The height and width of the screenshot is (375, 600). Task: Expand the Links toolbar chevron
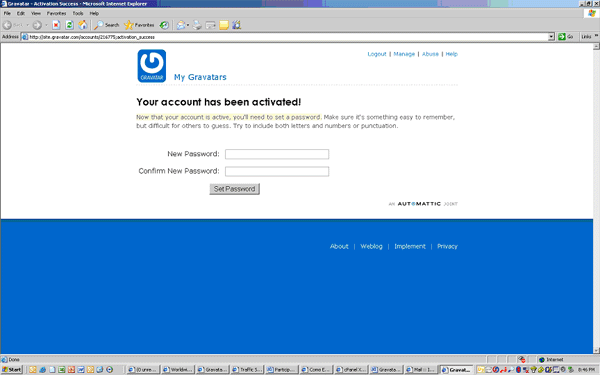pos(596,36)
